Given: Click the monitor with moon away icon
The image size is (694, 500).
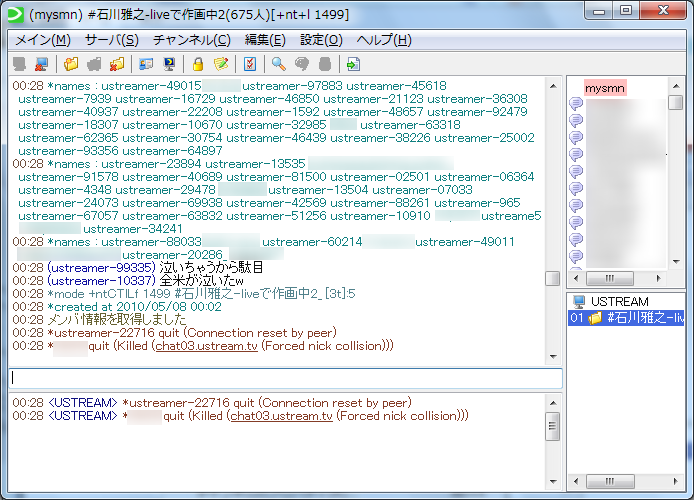Looking at the screenshot, I should 169,65.
